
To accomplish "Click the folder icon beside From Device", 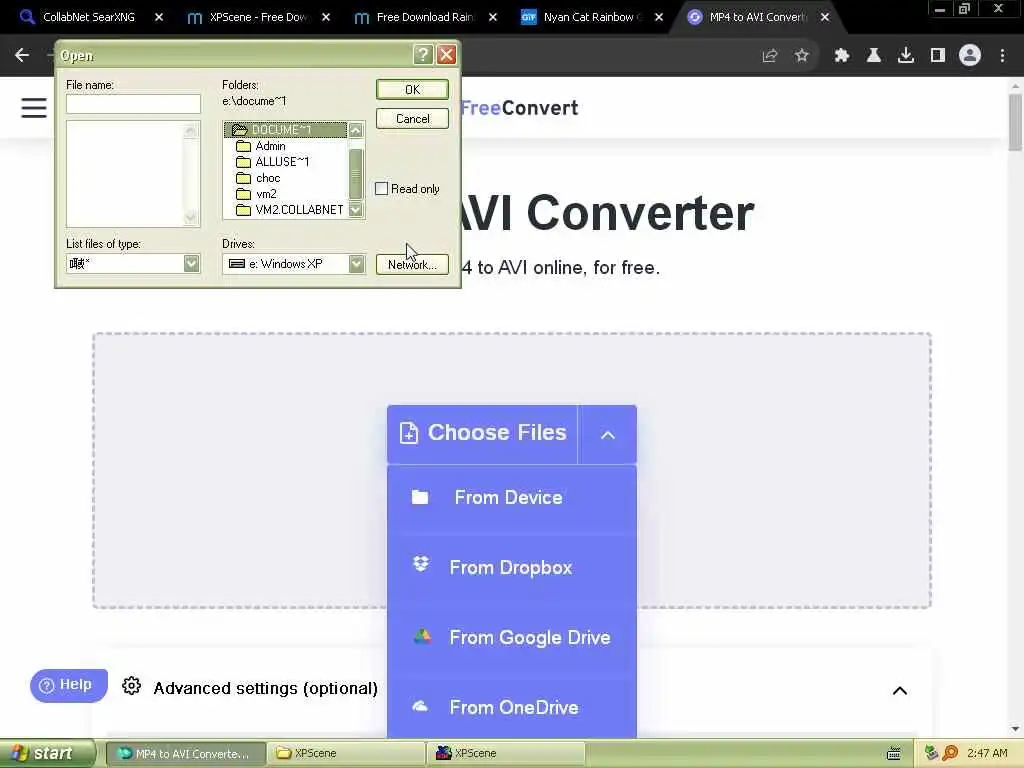I will coord(420,498).
